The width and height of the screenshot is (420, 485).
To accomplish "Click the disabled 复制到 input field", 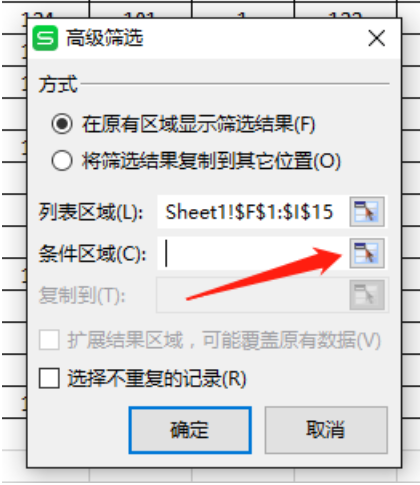I will tap(253, 295).
